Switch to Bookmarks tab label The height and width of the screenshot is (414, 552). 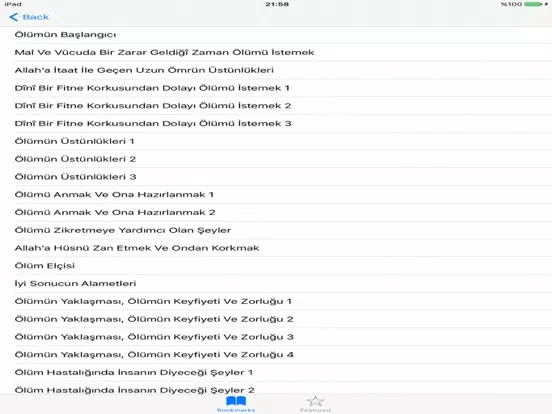coord(236,410)
